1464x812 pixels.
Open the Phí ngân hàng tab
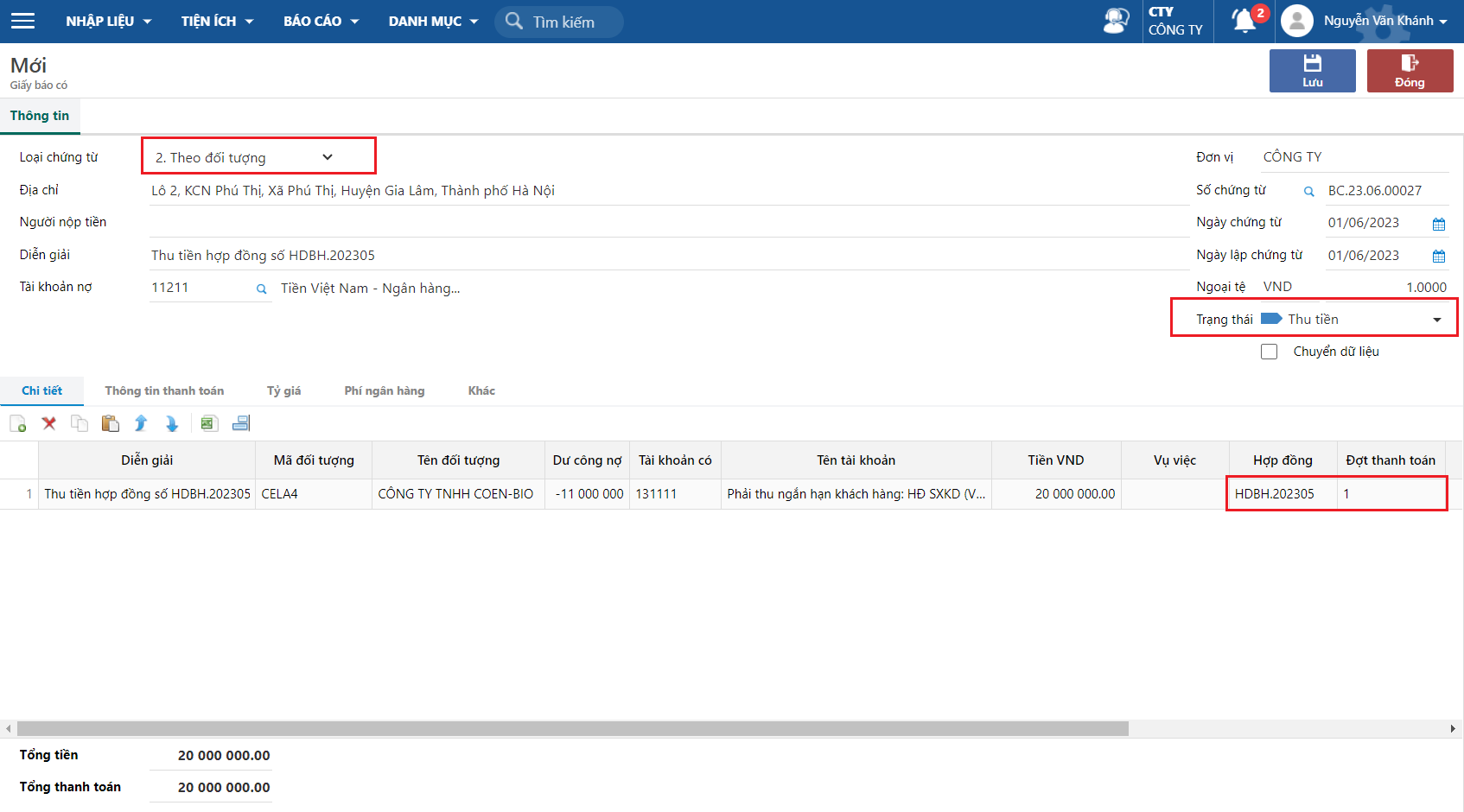tap(384, 390)
